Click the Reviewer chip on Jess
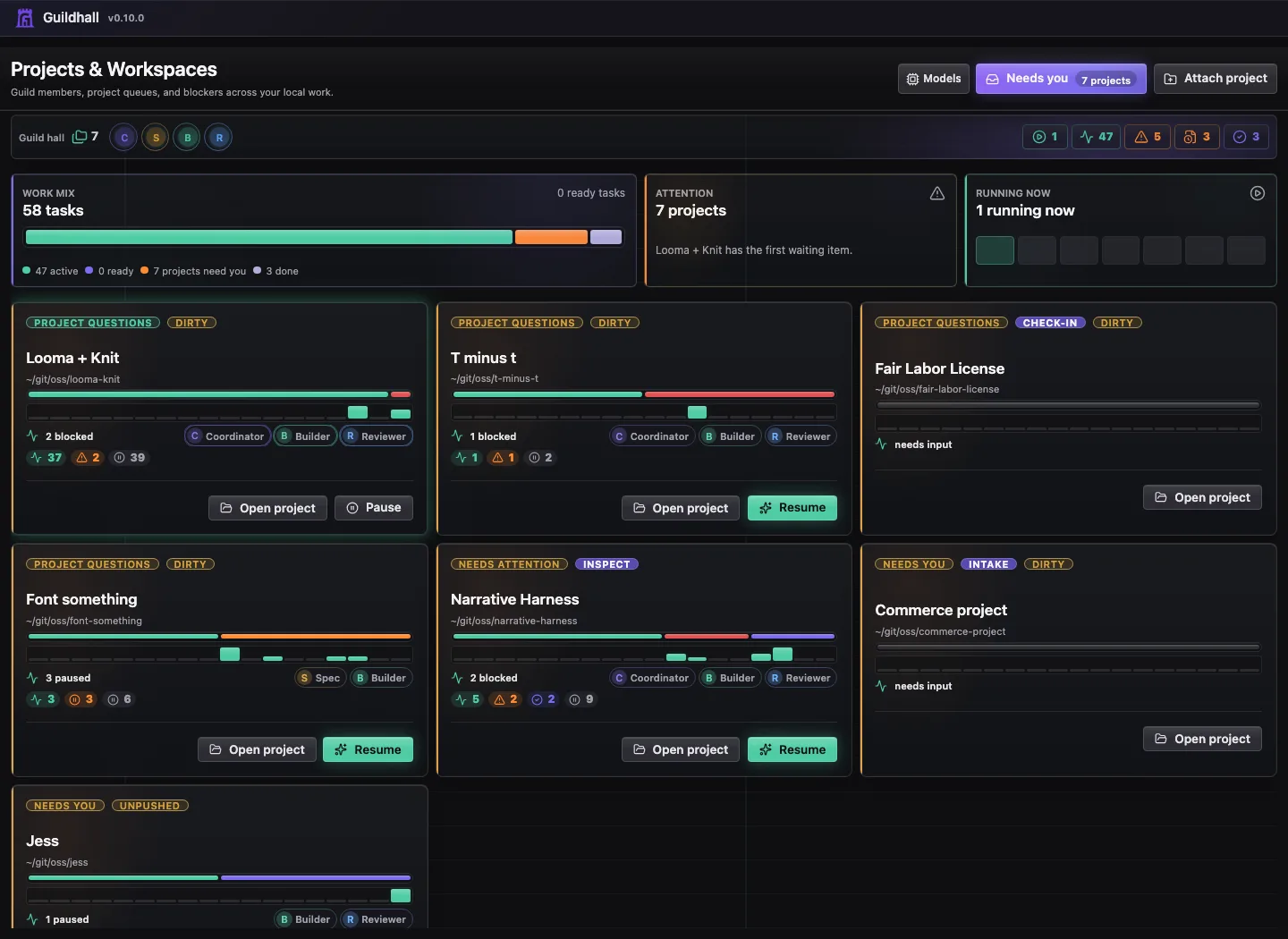Image resolution: width=1288 pixels, height=939 pixels. [x=376, y=919]
